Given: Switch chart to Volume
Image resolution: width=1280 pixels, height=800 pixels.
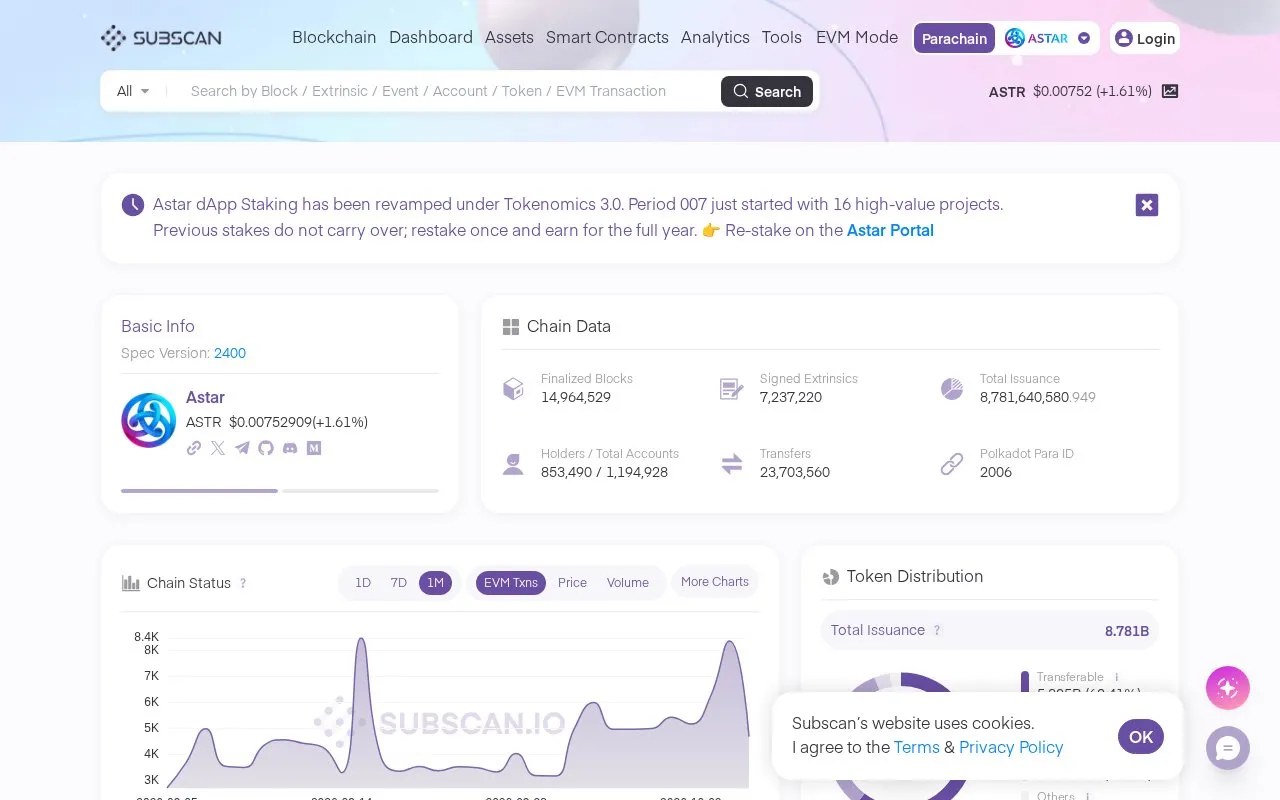Looking at the screenshot, I should coord(628,583).
